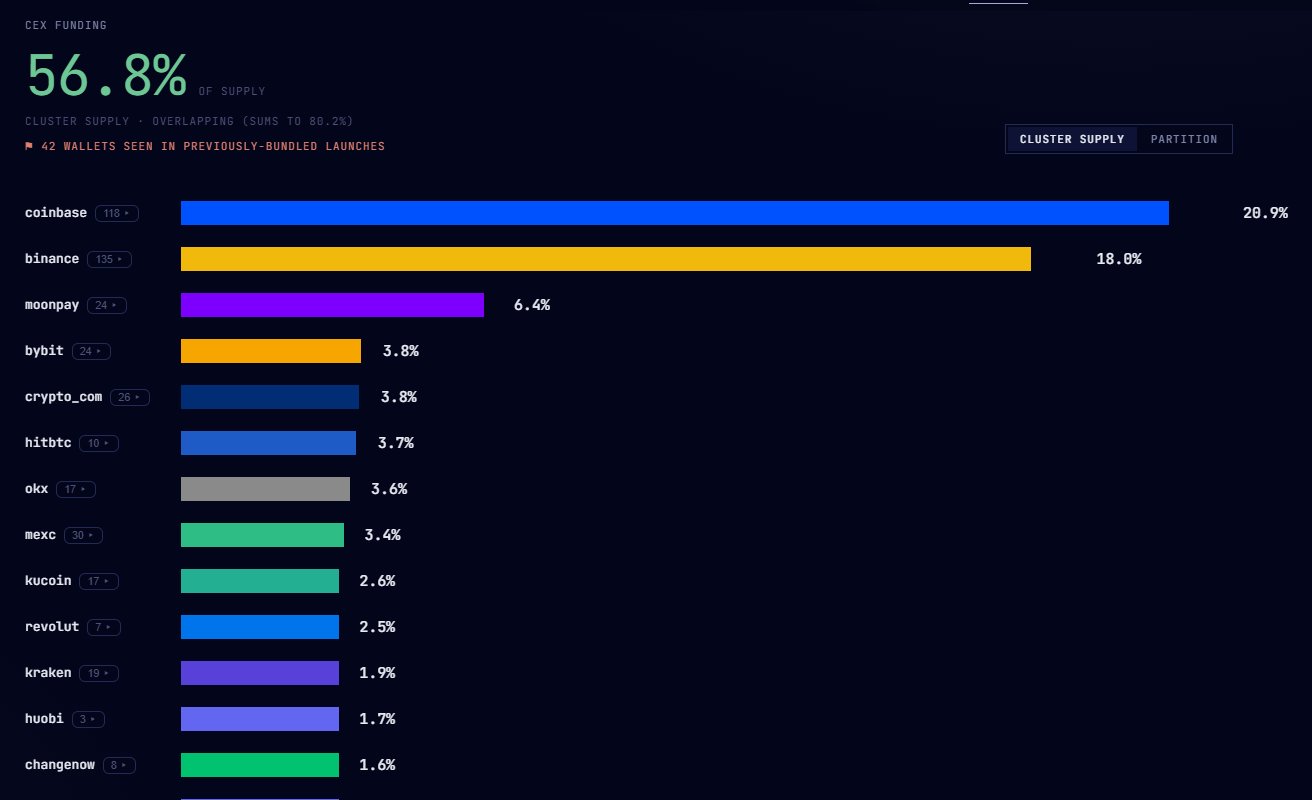Select the huobi 1.7% value
Viewport: 1312px width, 800px height.
[377, 719]
